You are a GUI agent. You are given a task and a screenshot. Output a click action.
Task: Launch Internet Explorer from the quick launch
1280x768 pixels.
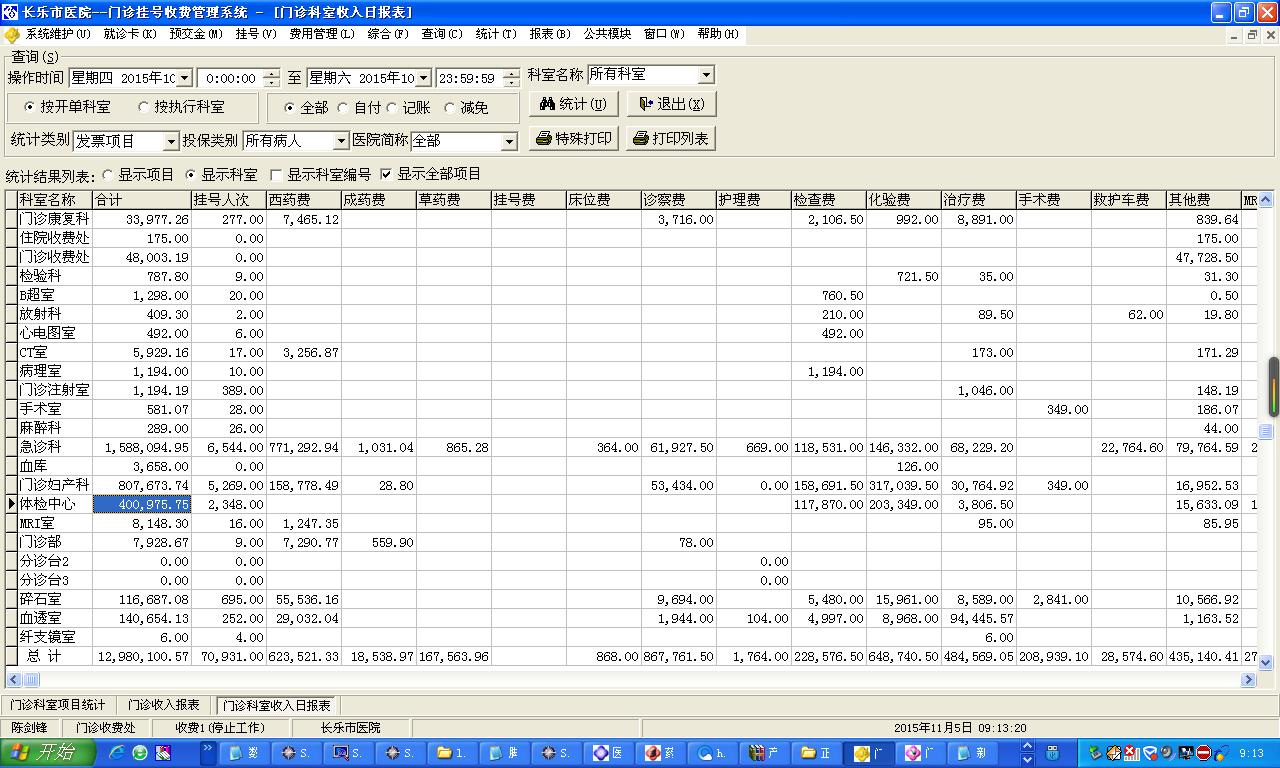[116, 753]
